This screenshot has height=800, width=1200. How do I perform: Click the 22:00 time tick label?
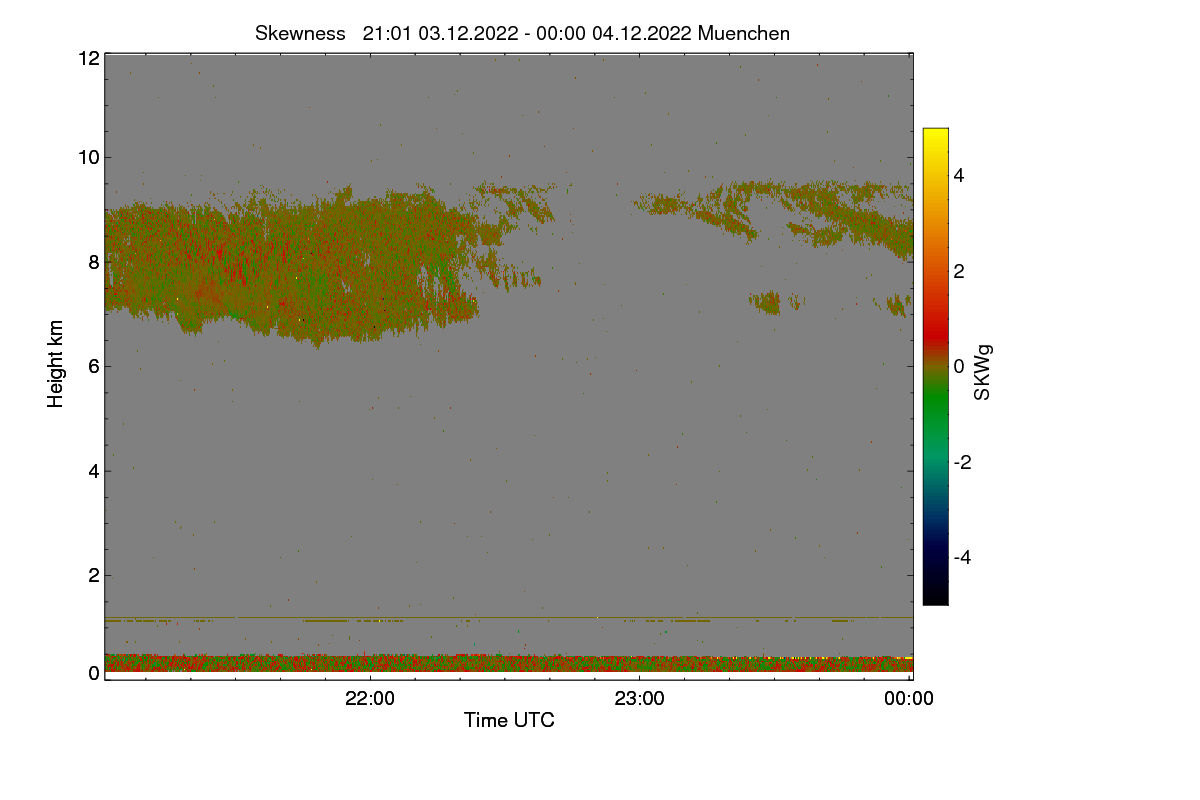pos(370,699)
